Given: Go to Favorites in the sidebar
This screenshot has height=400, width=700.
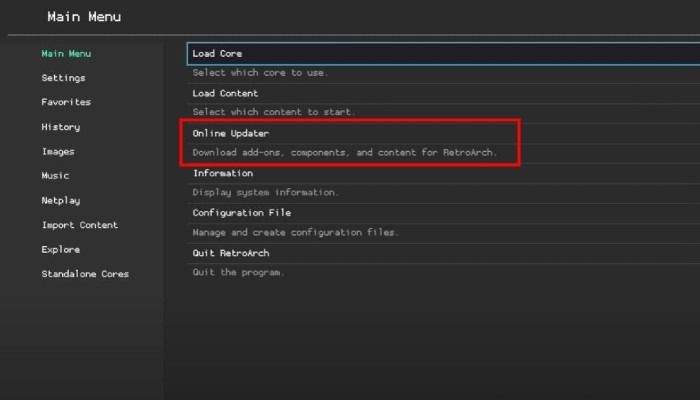Looking at the screenshot, I should (66, 102).
